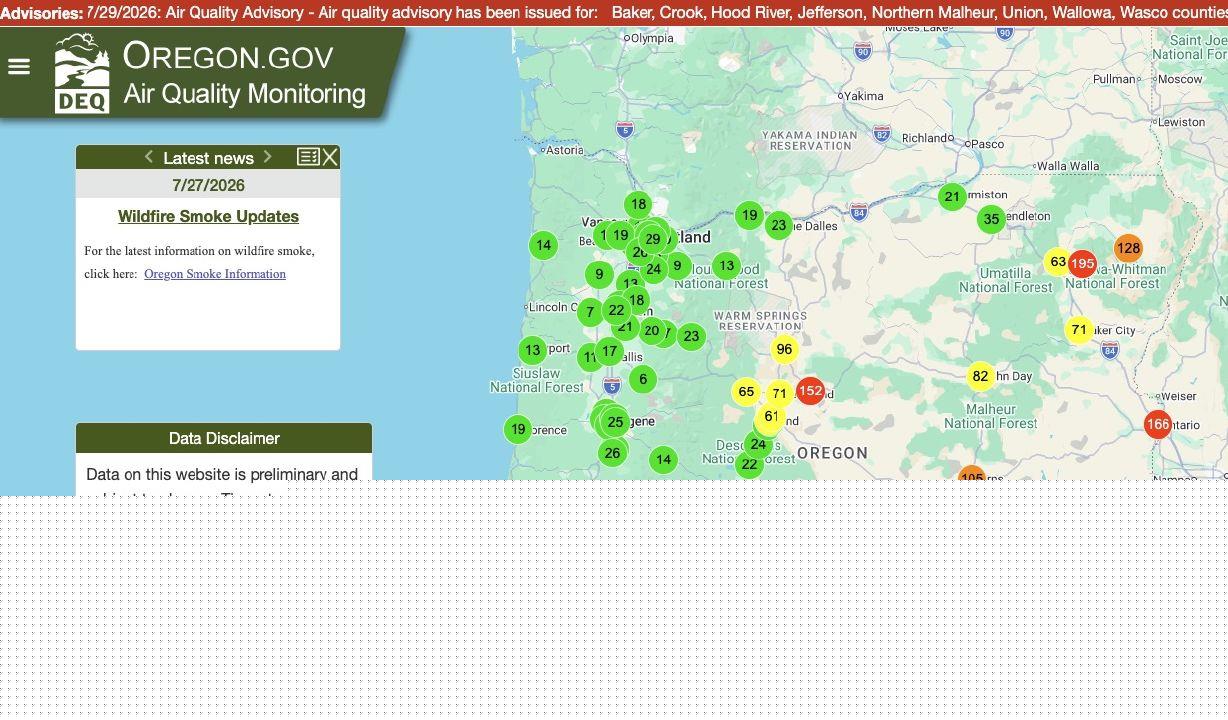Close the Latest news panel
Viewport: 1228px width, 720px height.
pyautogui.click(x=330, y=157)
